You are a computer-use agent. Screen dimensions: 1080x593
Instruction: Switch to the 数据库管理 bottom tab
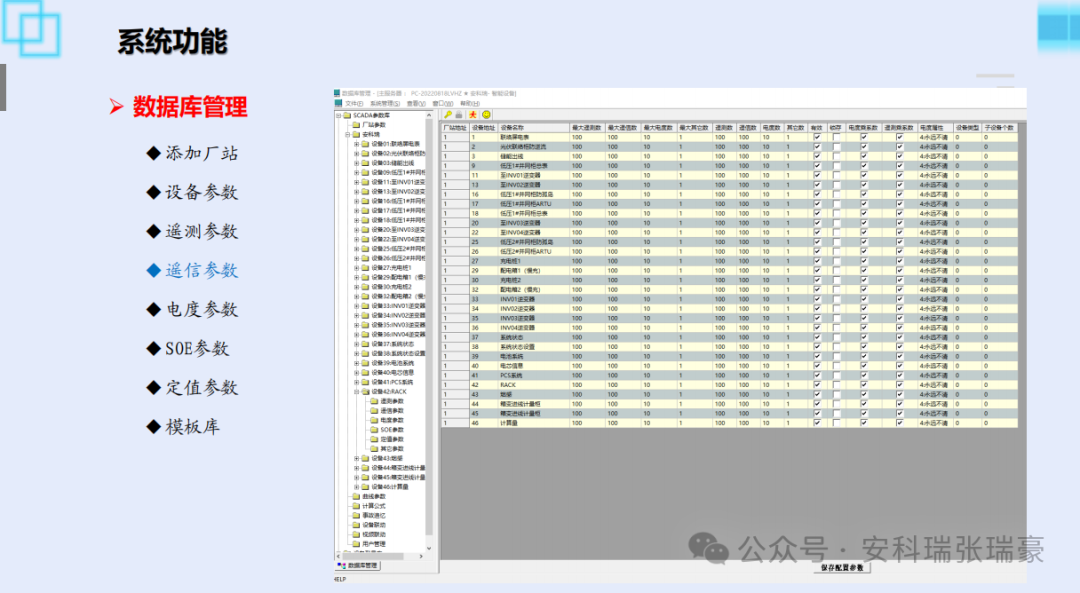(357, 565)
